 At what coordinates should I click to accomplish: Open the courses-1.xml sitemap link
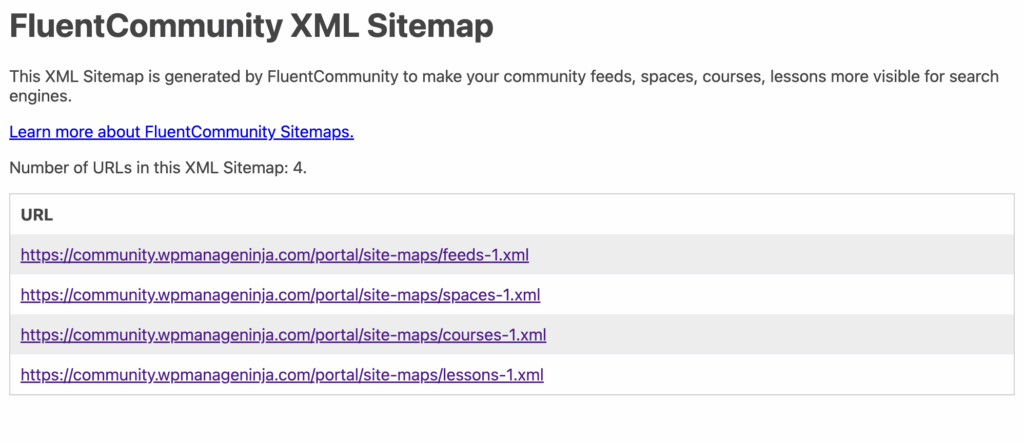[x=283, y=335]
